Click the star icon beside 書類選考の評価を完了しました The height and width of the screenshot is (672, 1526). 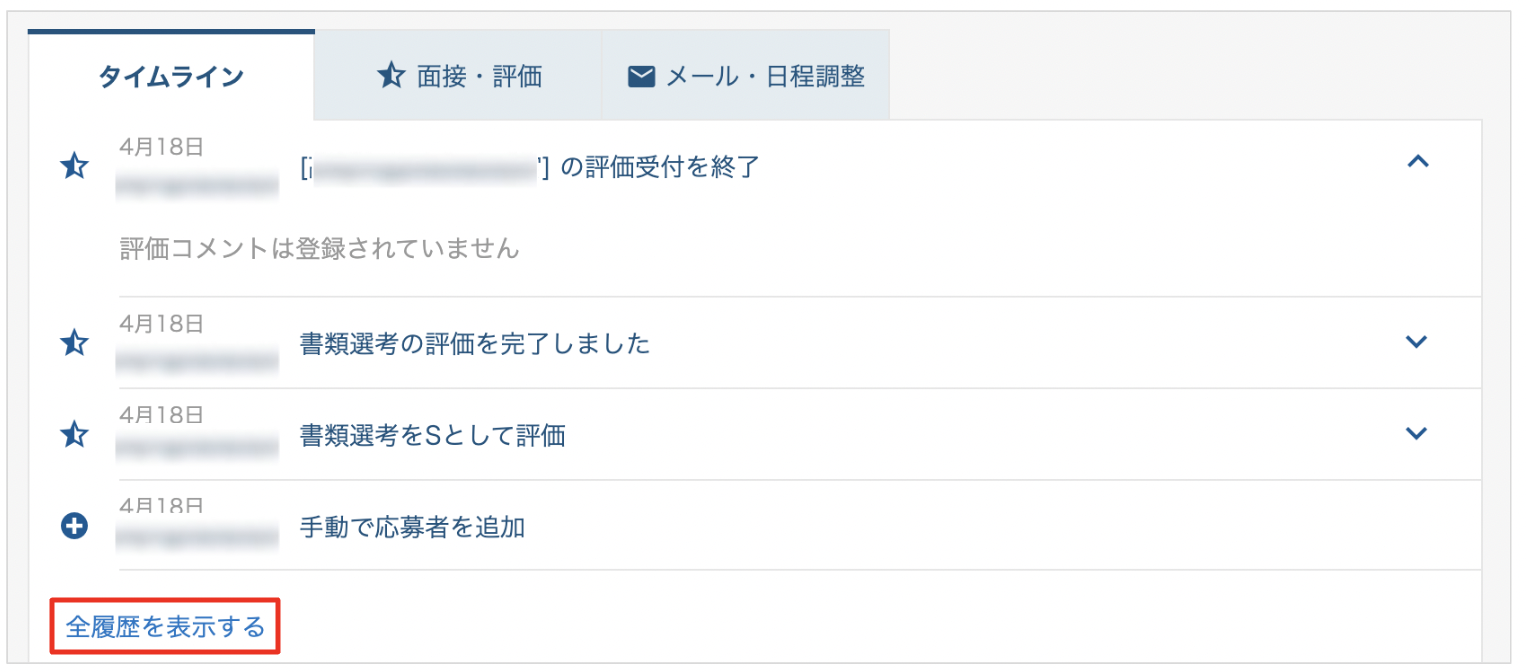tap(75, 344)
